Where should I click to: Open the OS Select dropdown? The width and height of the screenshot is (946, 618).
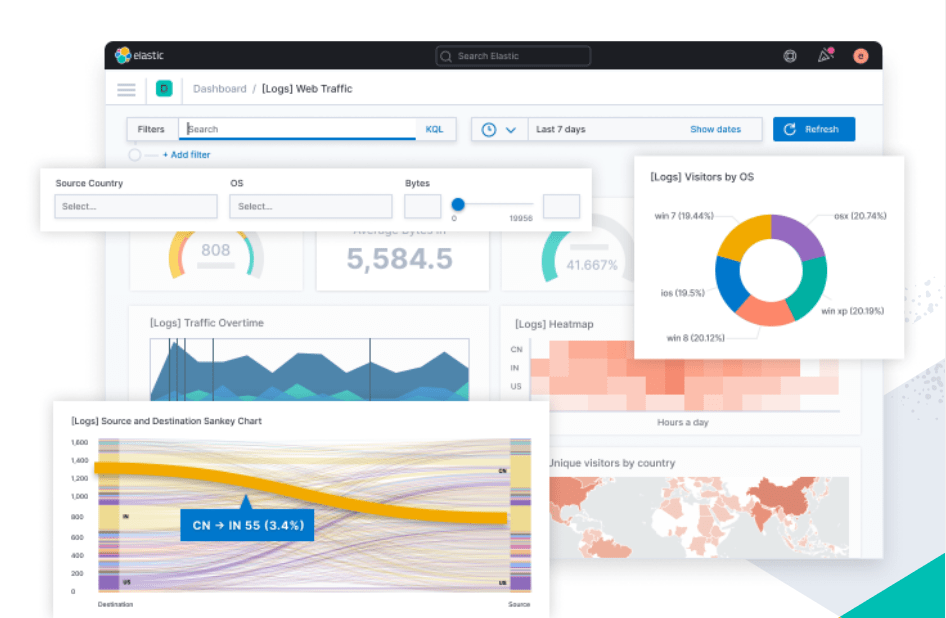pos(310,206)
